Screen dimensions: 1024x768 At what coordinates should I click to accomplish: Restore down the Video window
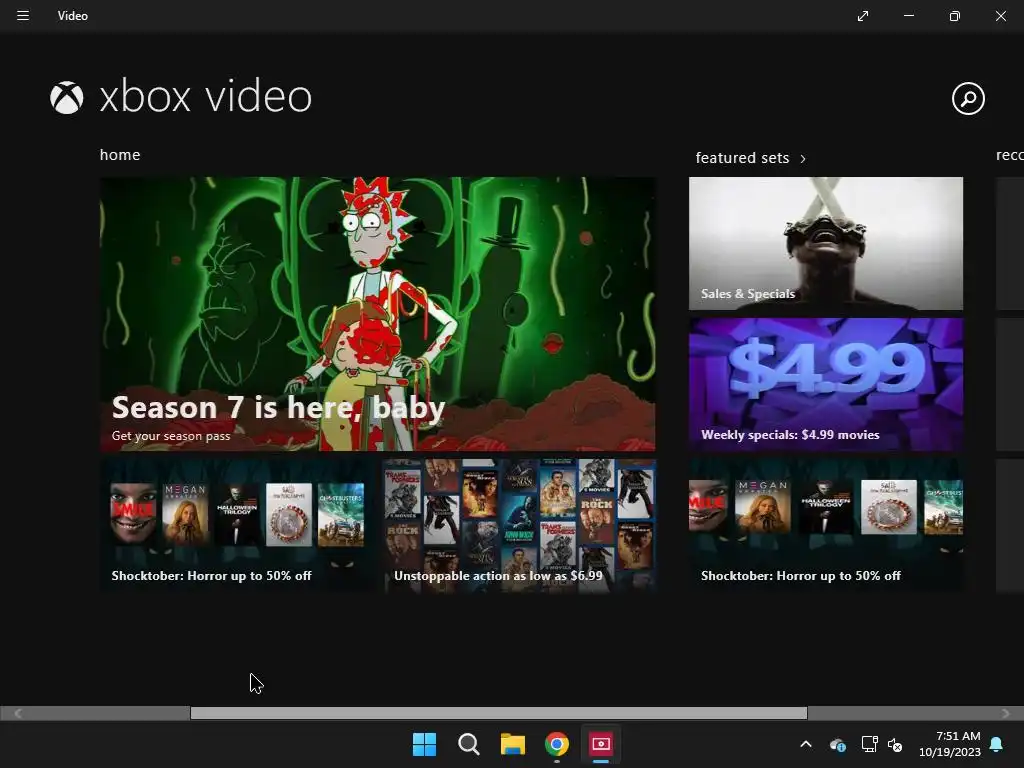[955, 16]
